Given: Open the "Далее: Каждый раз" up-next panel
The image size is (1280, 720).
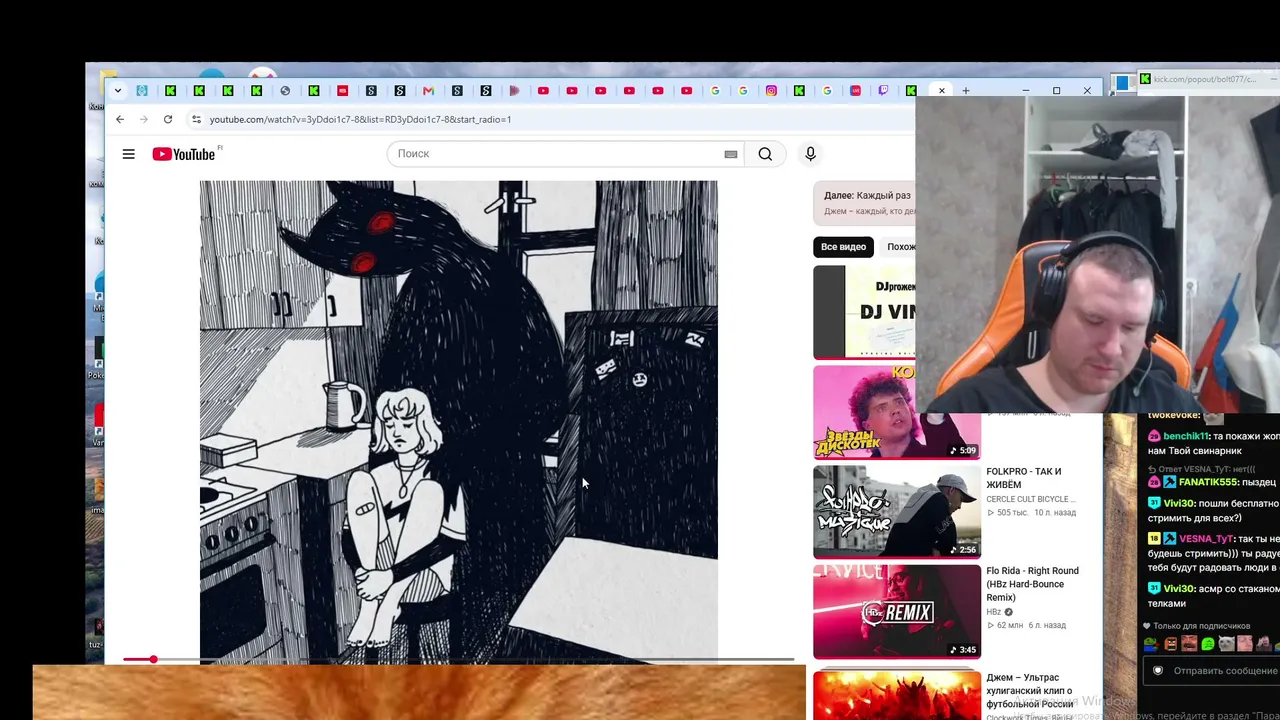Looking at the screenshot, I should [866, 203].
